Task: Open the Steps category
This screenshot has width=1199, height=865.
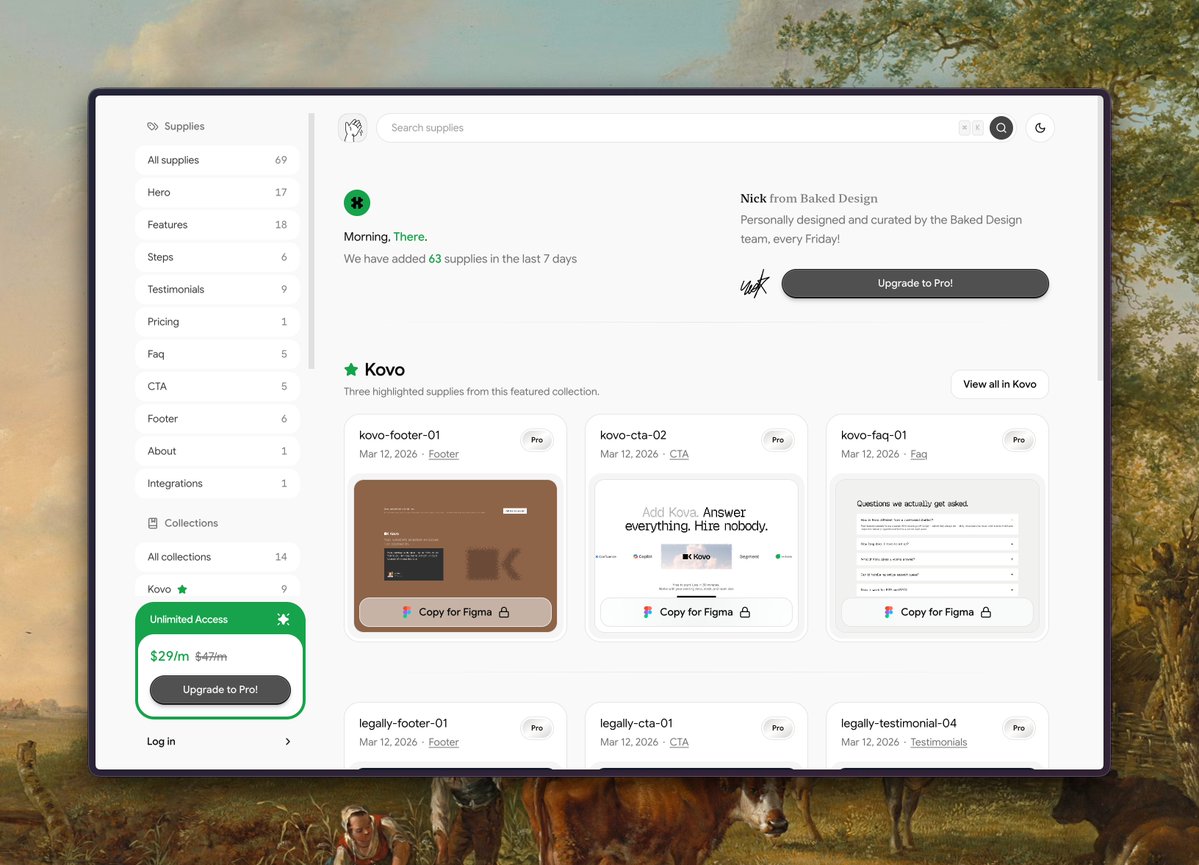Action: tap(217, 257)
